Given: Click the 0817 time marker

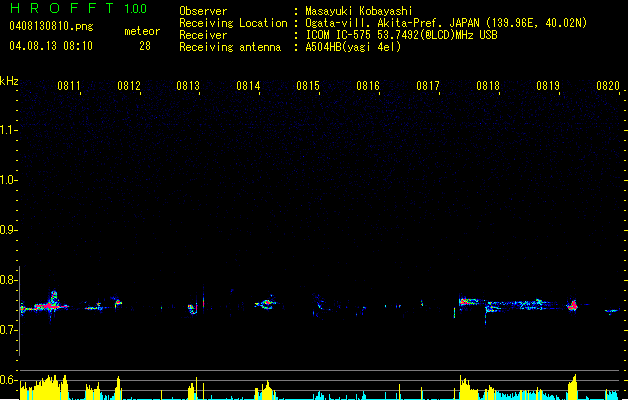Looking at the screenshot, I should pyautogui.click(x=428, y=86).
